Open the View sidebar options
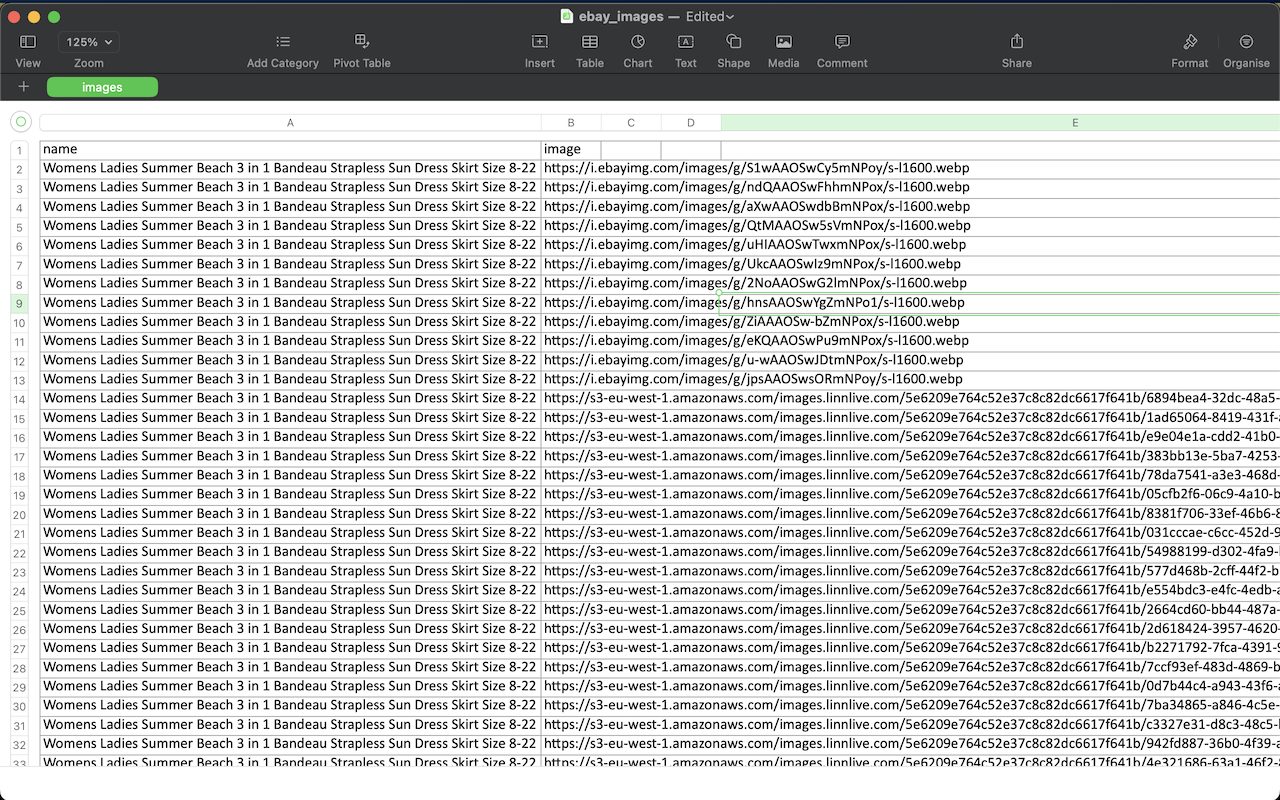 [x=28, y=42]
